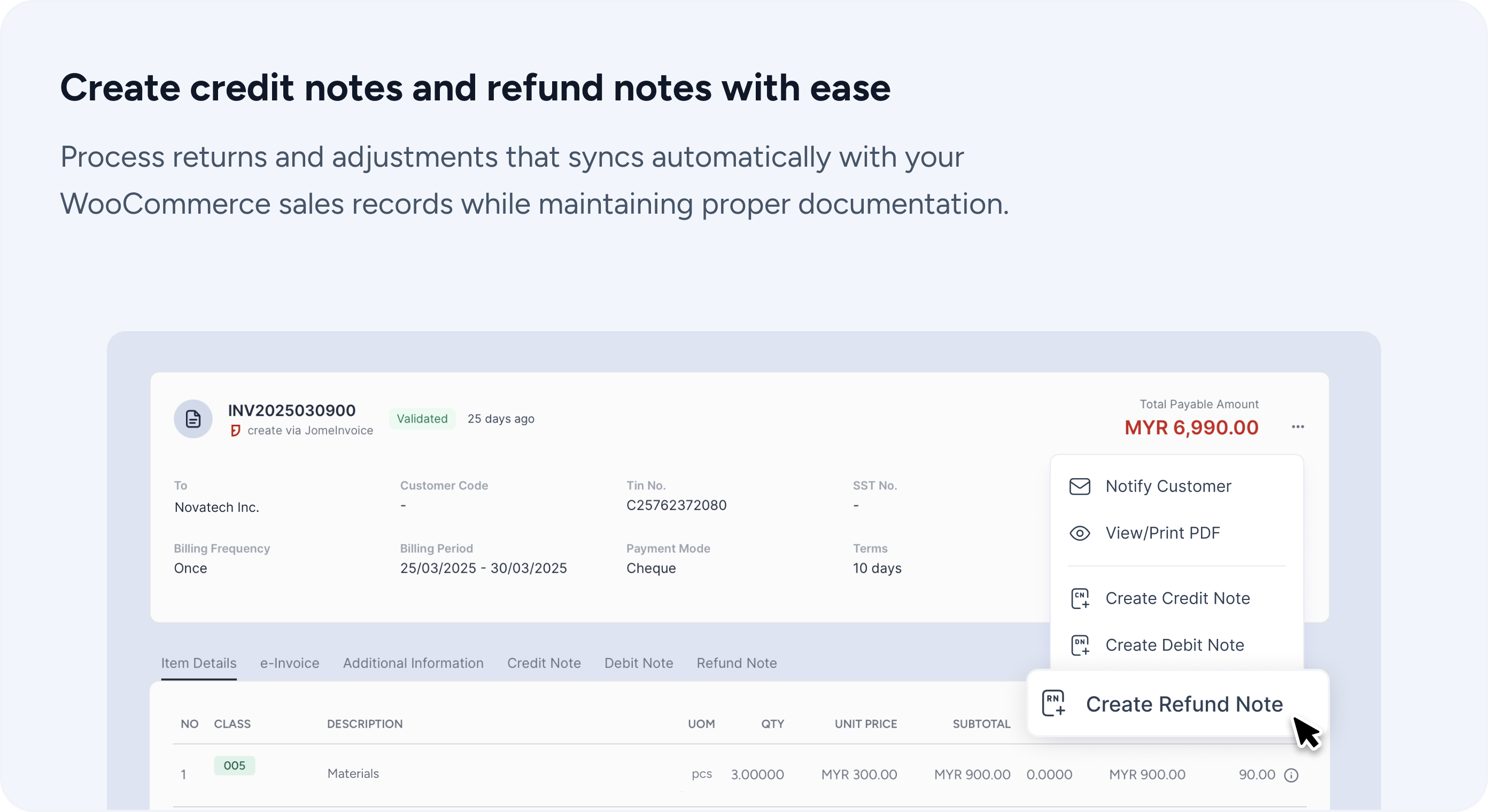The image size is (1488, 812).
Task: Click the eye View/Print PDF icon
Action: (x=1079, y=533)
